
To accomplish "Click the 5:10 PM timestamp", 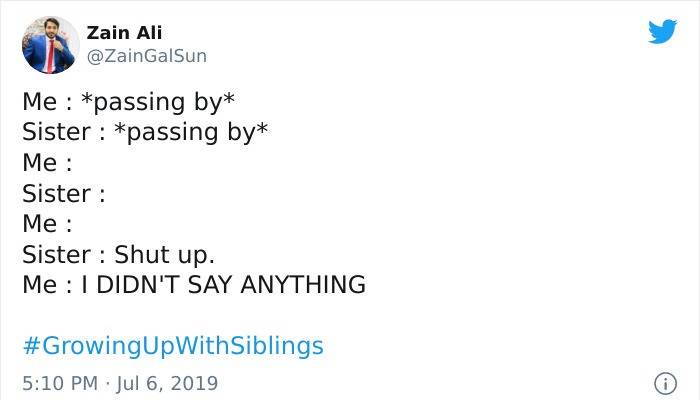I will pyautogui.click(x=60, y=383).
